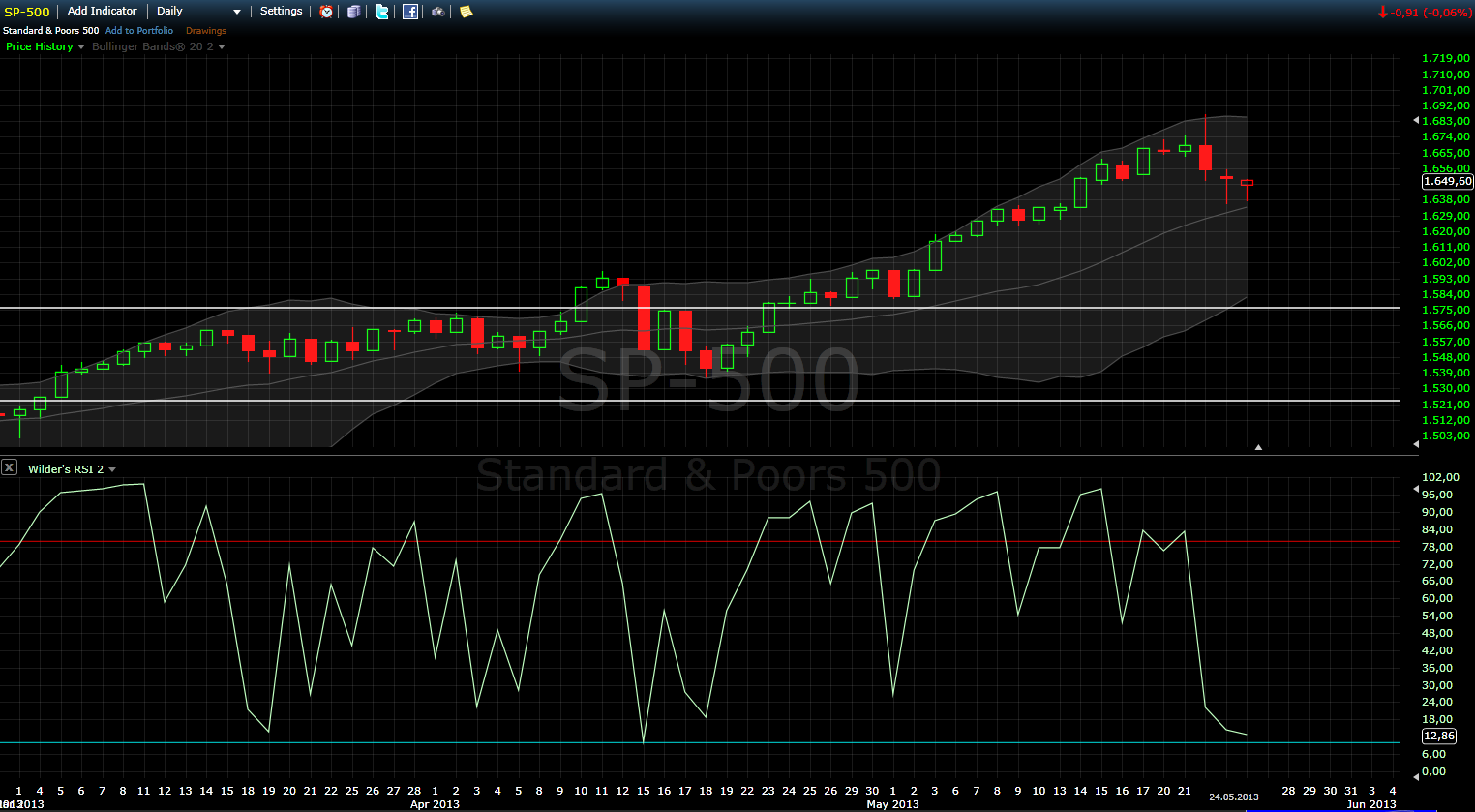1475x812 pixels.
Task: Close the Wilder's RSI indicator panel
Action: (10, 467)
